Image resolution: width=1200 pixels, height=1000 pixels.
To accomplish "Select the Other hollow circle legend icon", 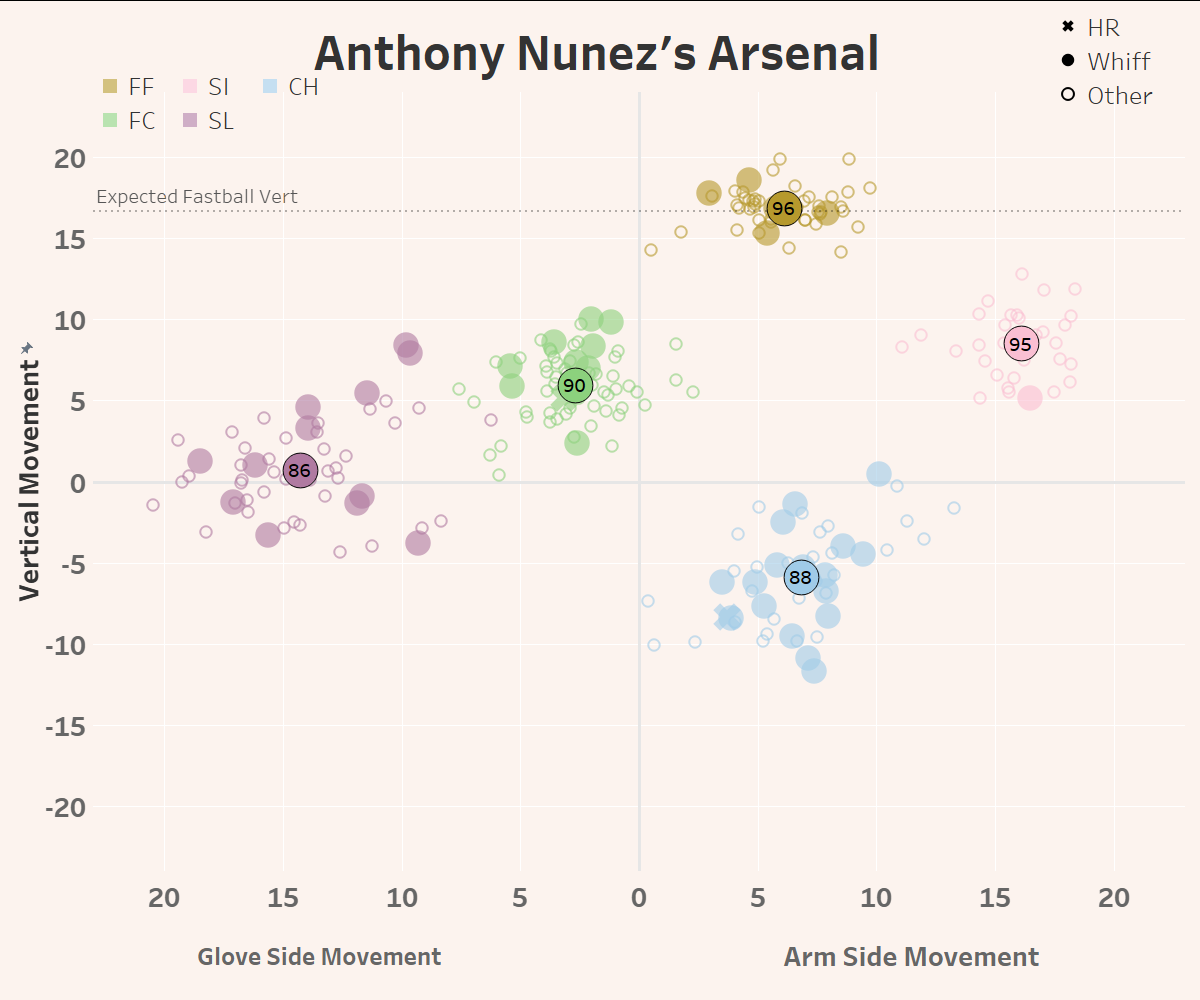I will (1068, 95).
